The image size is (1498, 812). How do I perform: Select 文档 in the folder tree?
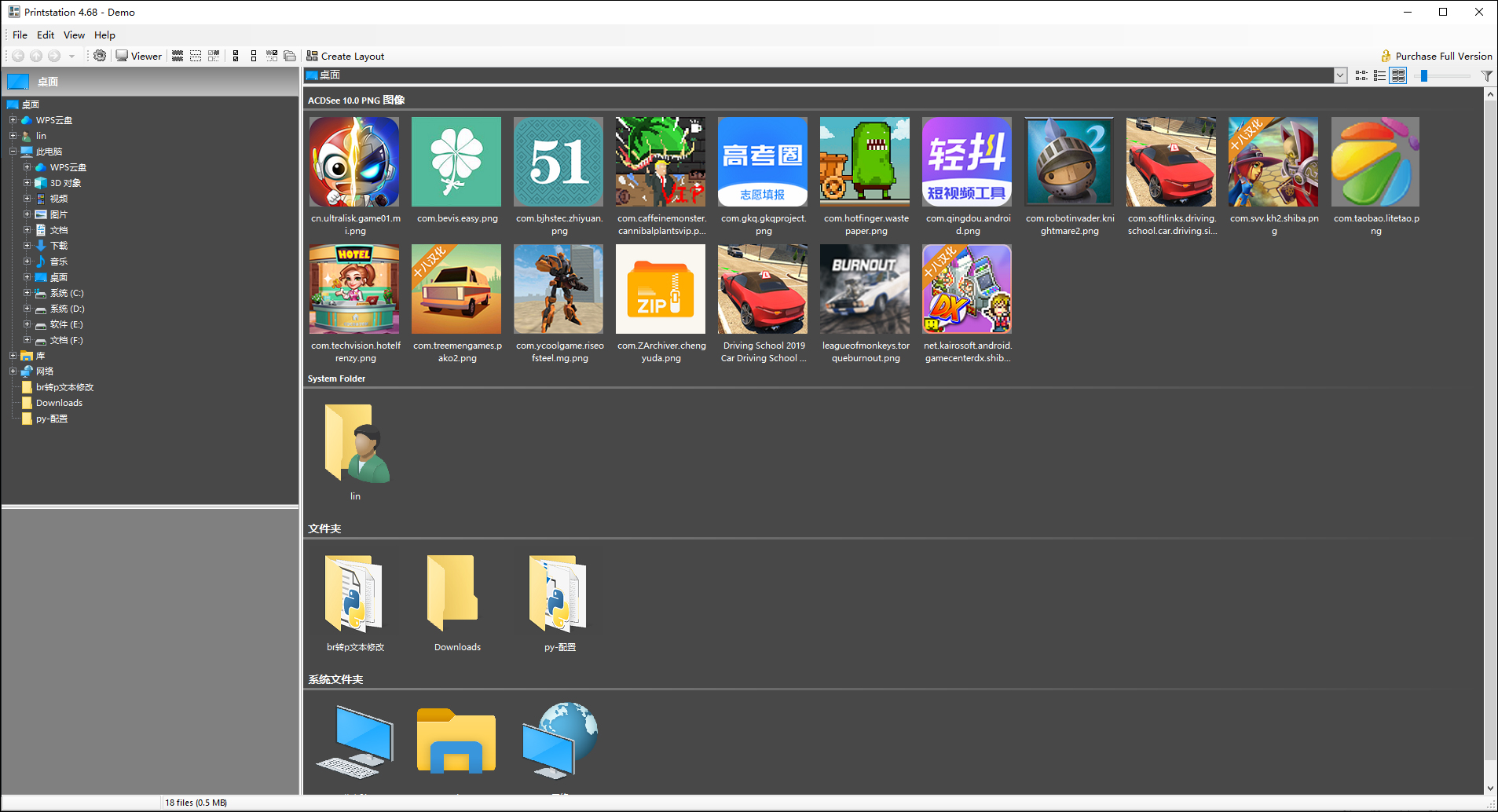(59, 230)
